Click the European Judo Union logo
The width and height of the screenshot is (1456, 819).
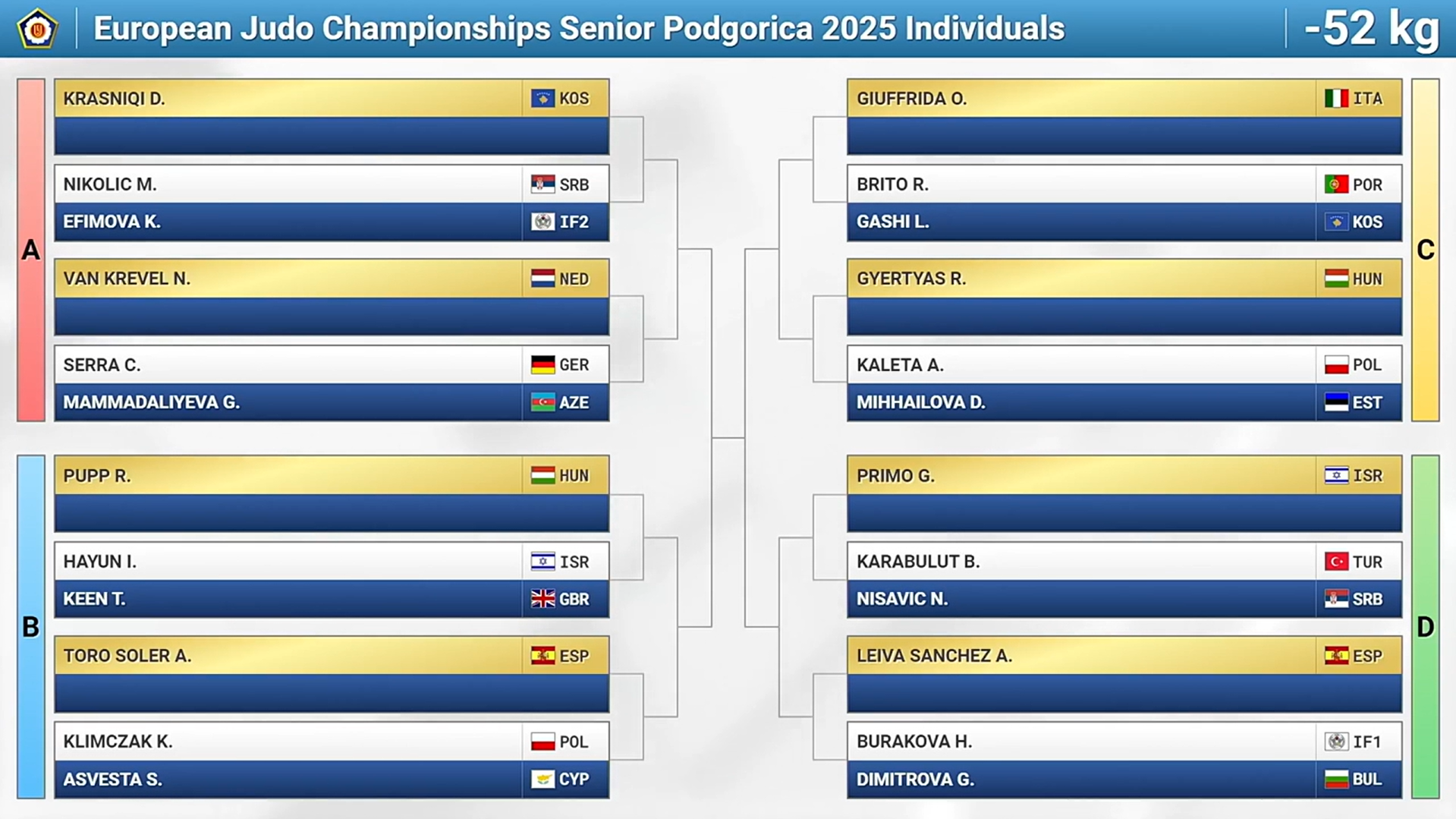pyautogui.click(x=37, y=29)
